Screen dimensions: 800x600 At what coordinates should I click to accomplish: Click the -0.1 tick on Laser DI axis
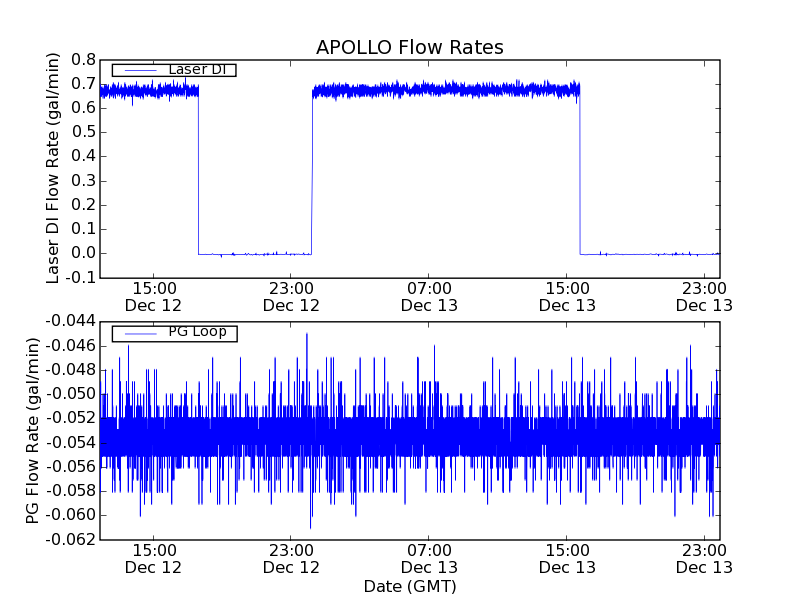80,278
